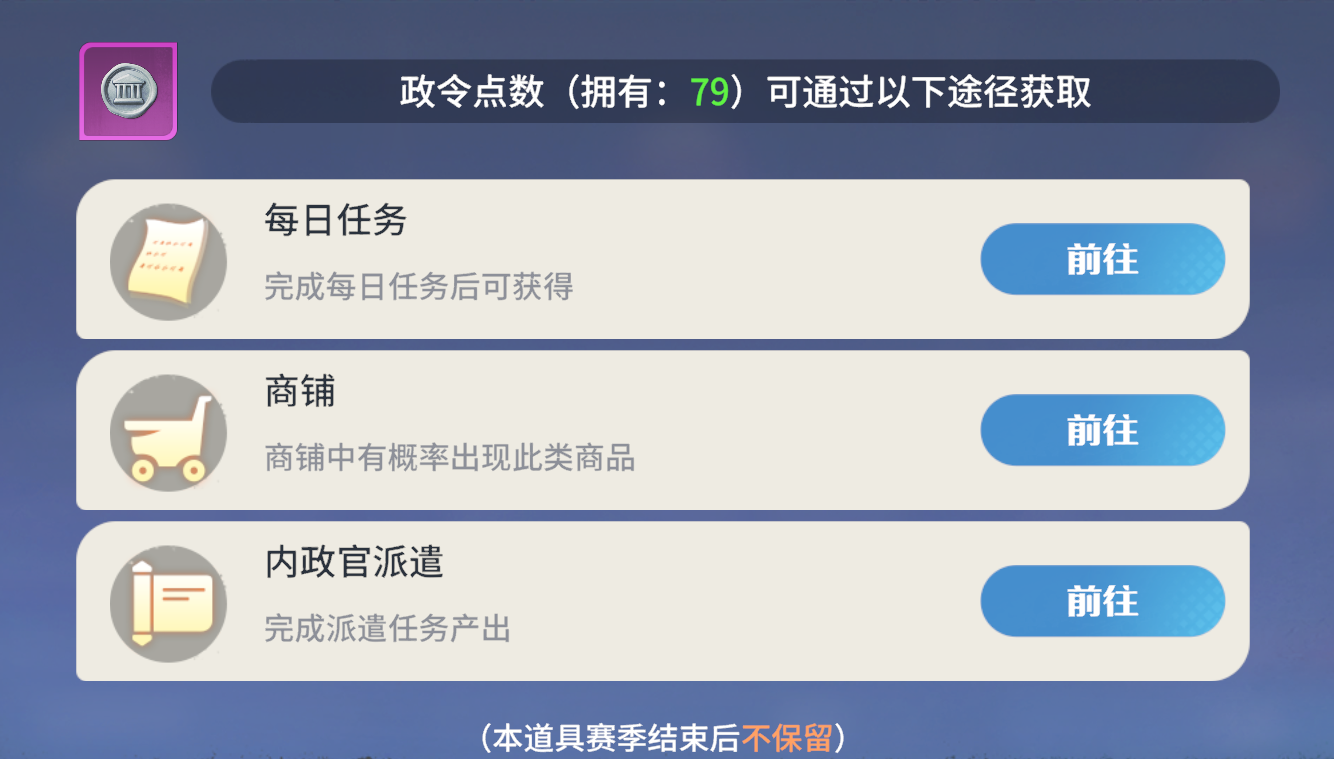The image size is (1334, 759).
Task: Select the 每日任务 title text
Action: click(335, 220)
